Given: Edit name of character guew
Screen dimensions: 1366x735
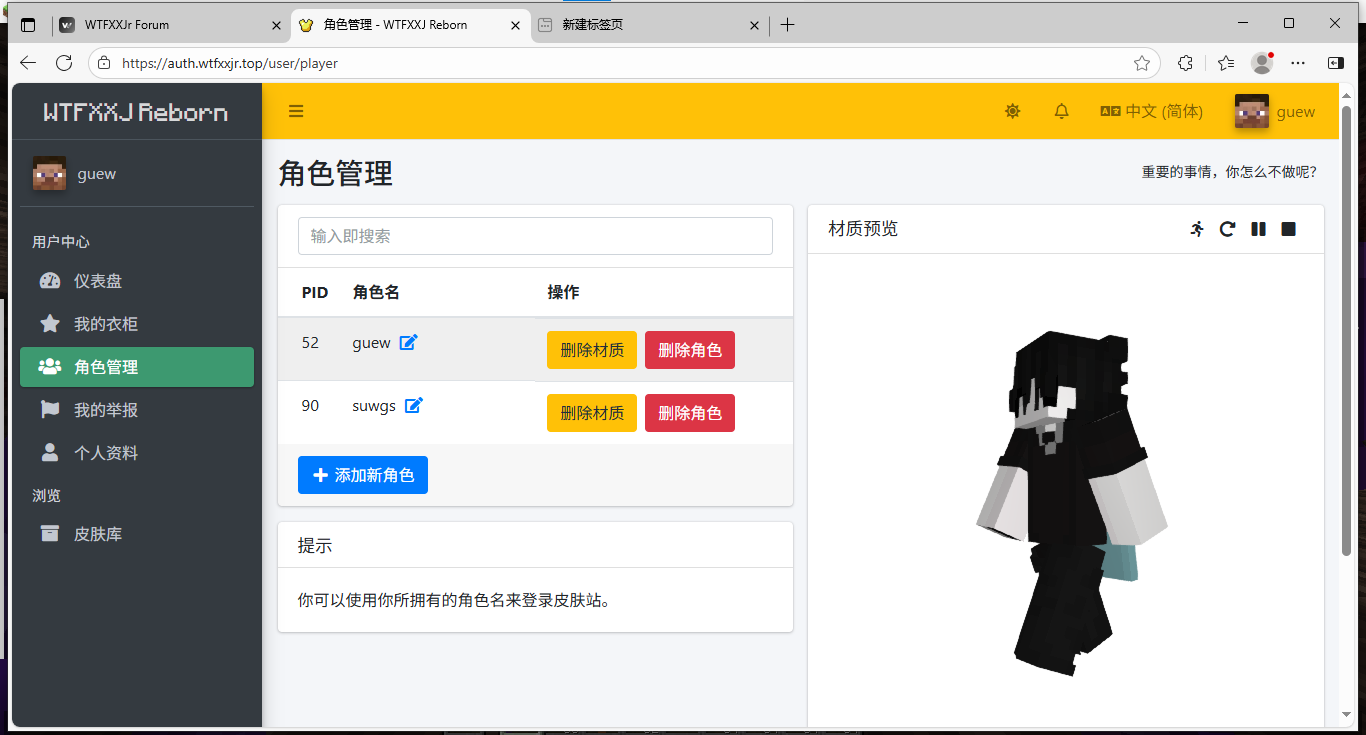Looking at the screenshot, I should pos(408,343).
